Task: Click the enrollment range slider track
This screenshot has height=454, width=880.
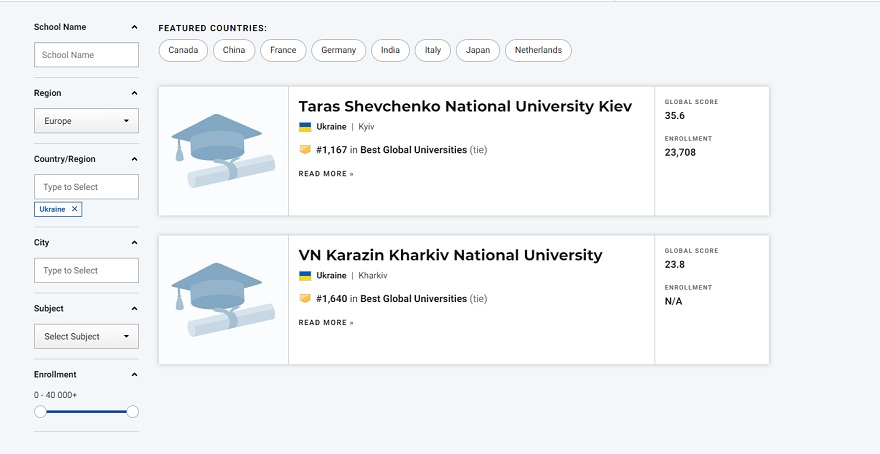Action: pos(86,412)
